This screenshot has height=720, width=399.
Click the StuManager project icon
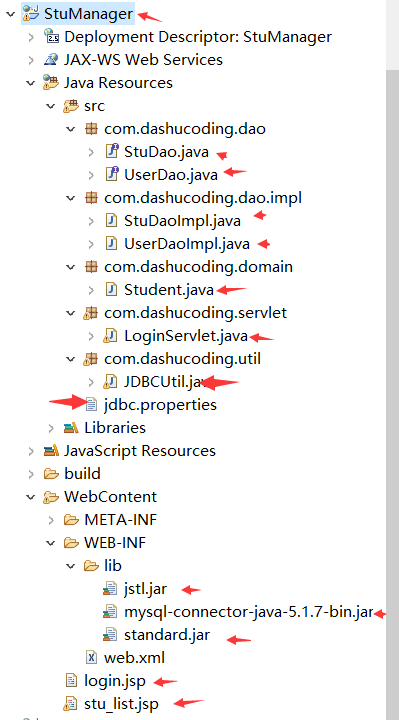pyautogui.click(x=31, y=14)
